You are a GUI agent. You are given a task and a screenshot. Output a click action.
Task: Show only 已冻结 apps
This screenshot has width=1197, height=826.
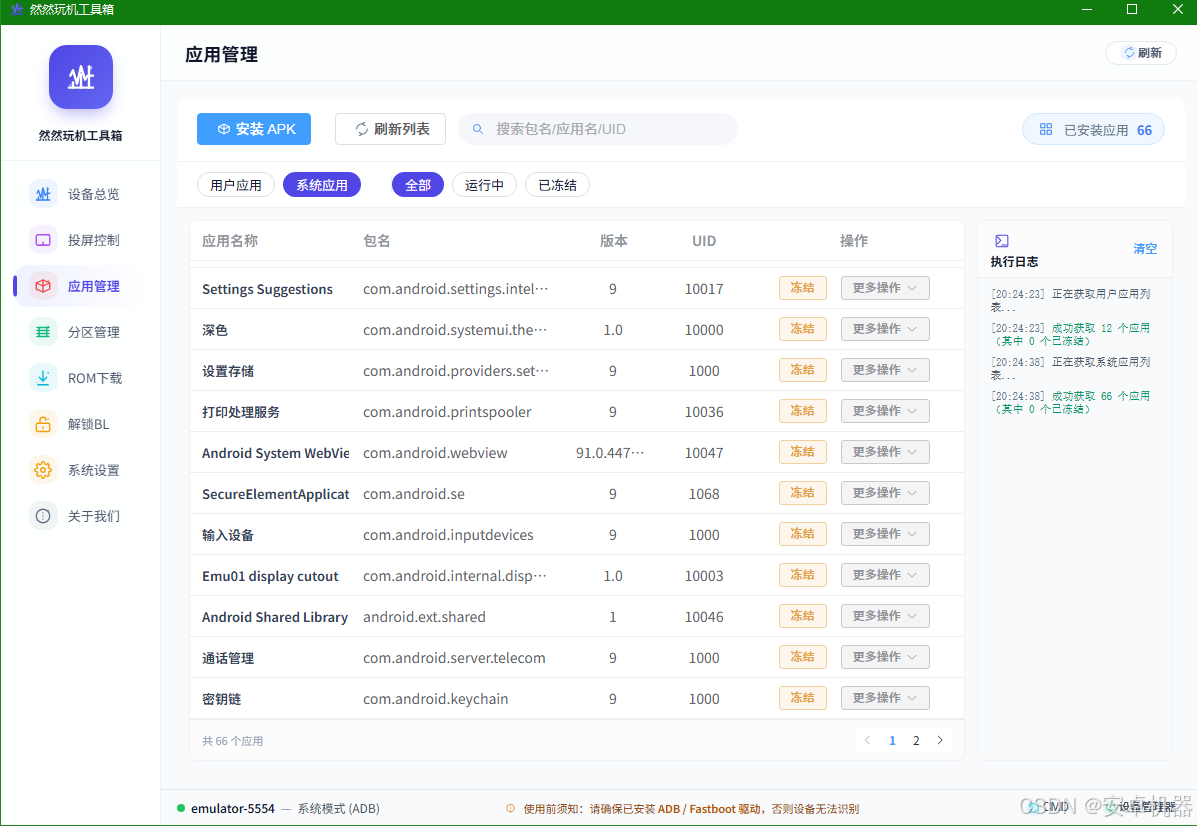point(557,185)
